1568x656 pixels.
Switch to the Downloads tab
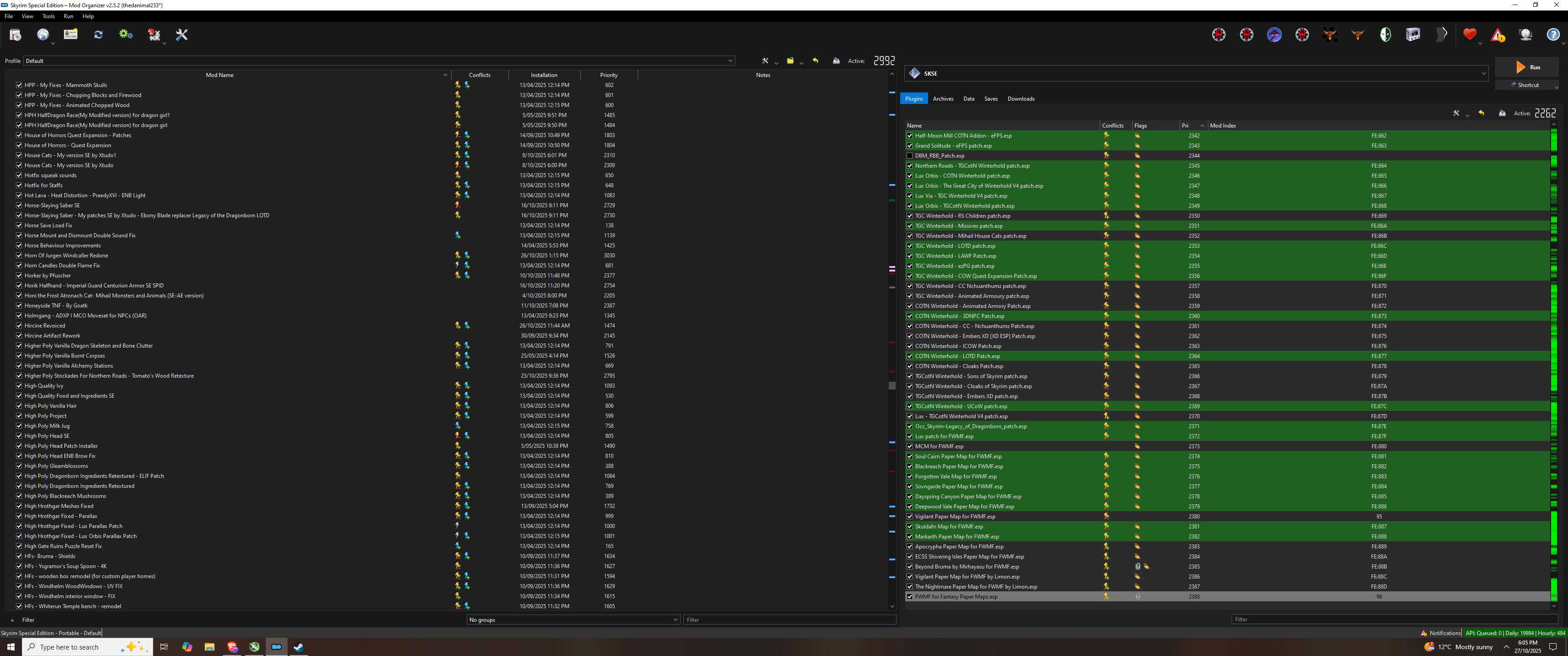1020,98
